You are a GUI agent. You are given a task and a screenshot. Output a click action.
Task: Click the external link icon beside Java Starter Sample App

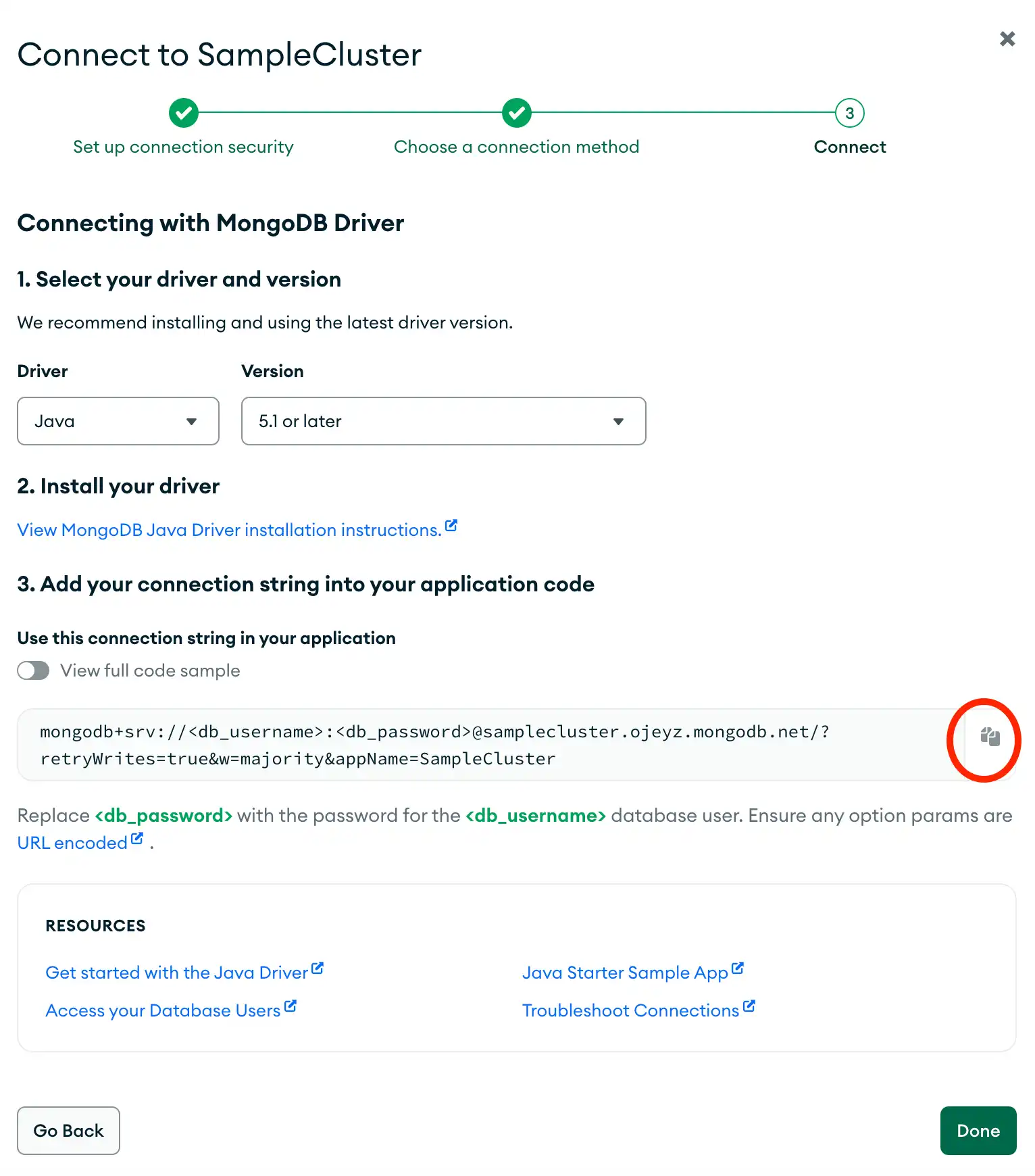pyautogui.click(x=738, y=966)
